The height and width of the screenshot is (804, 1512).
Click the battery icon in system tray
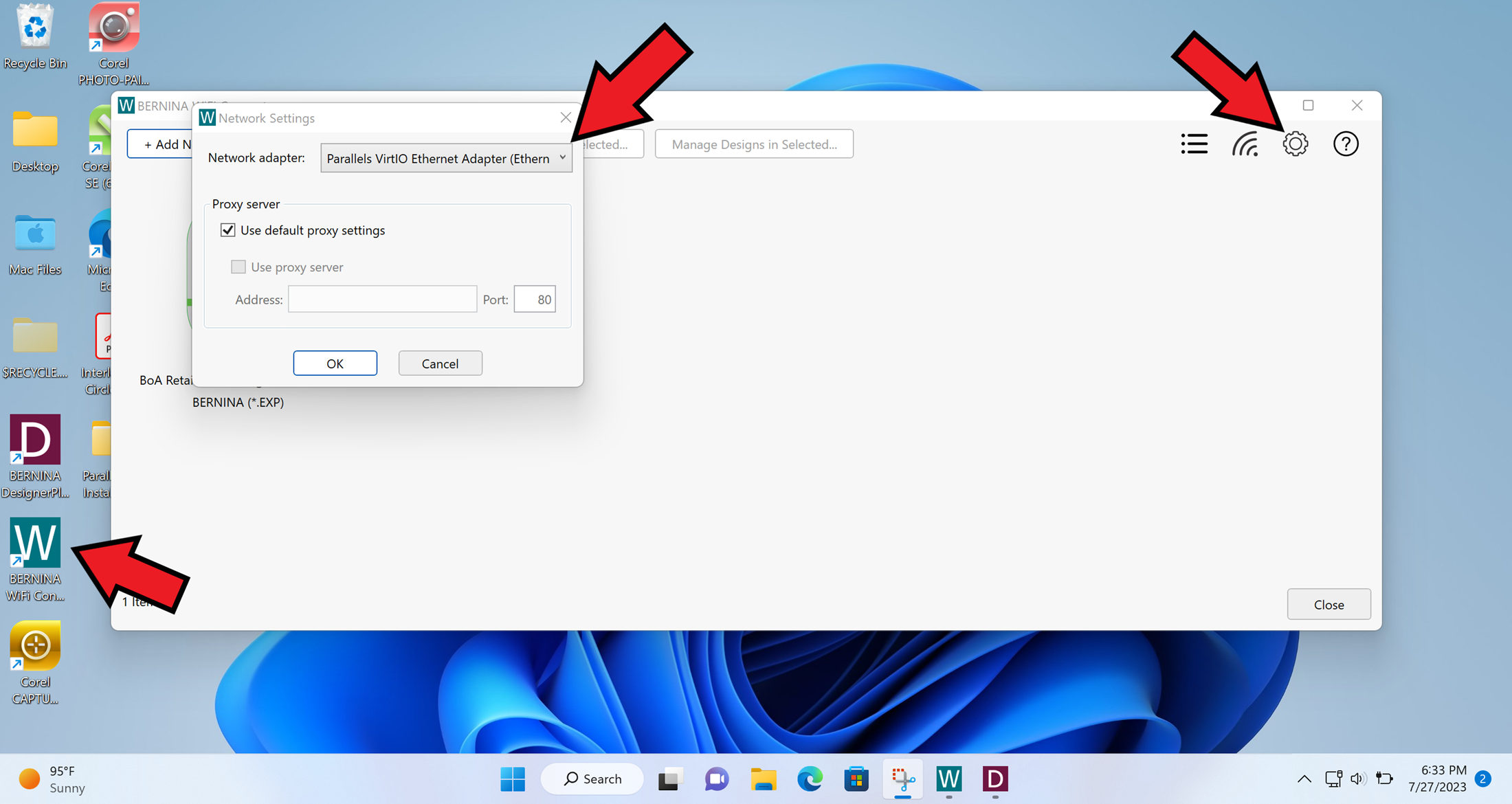tap(1384, 779)
